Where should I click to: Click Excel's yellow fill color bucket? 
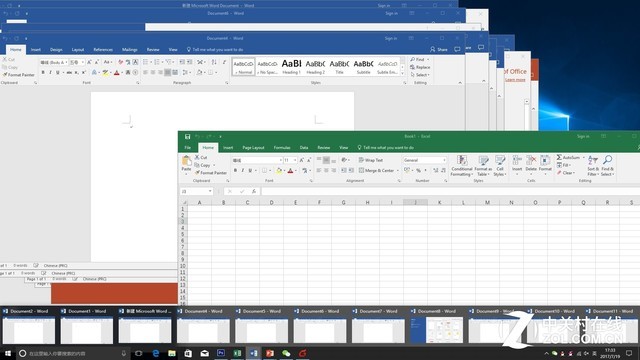pos(279,171)
